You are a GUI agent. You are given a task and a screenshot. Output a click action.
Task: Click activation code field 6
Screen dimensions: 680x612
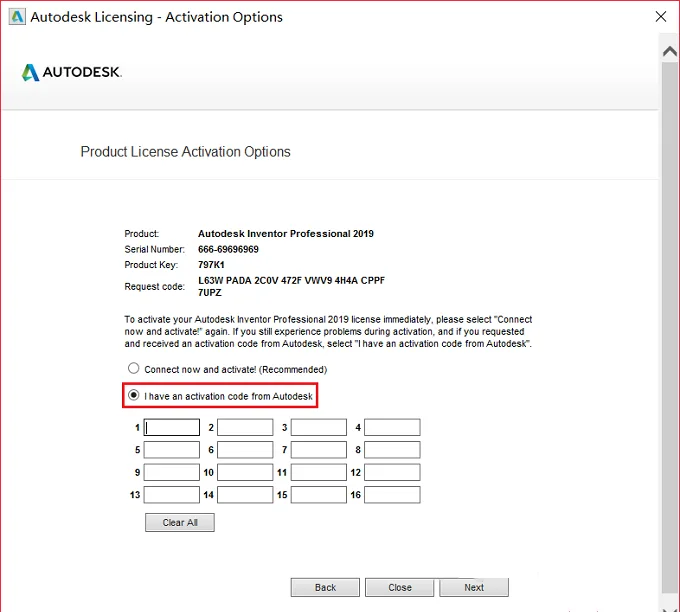[x=245, y=450]
